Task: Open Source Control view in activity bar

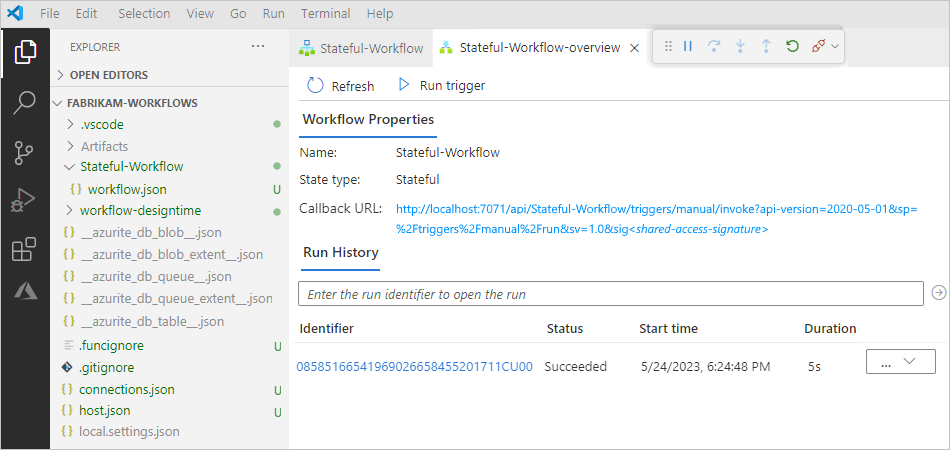Action: (x=24, y=153)
